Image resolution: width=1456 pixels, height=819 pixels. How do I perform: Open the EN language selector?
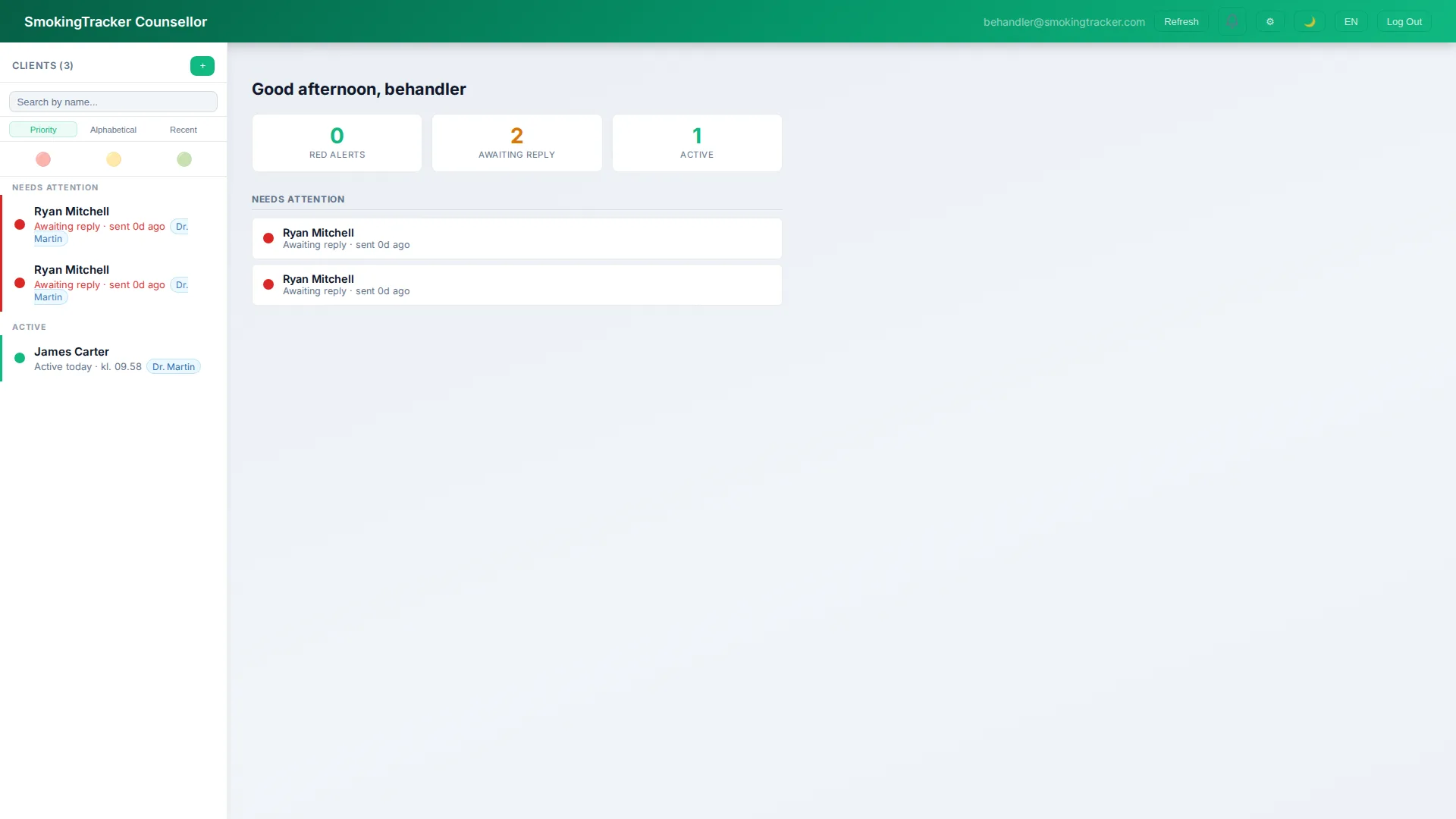pyautogui.click(x=1351, y=20)
